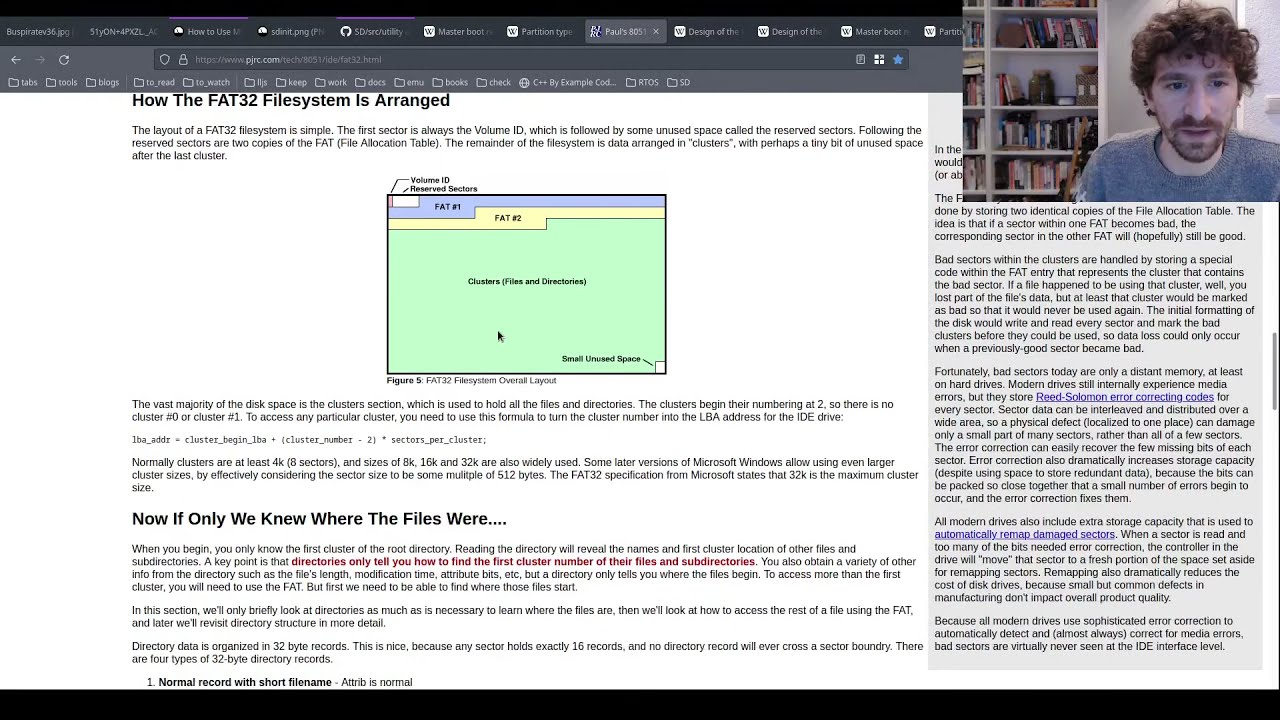Click the page vertical scrollbar thumb
This screenshot has width=1280, height=720.
point(1274,370)
